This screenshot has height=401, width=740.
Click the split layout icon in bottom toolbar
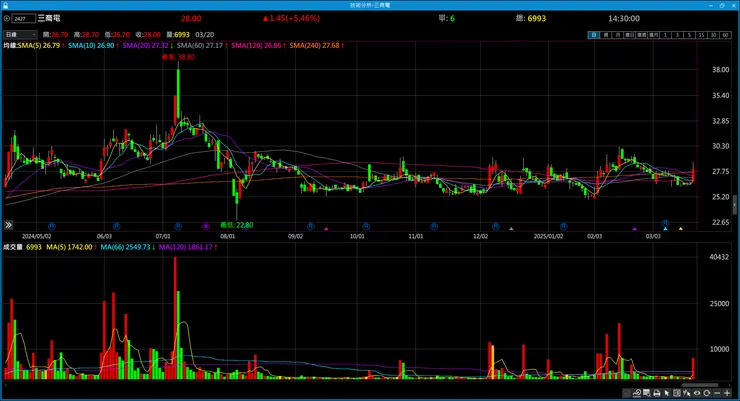coord(677,393)
